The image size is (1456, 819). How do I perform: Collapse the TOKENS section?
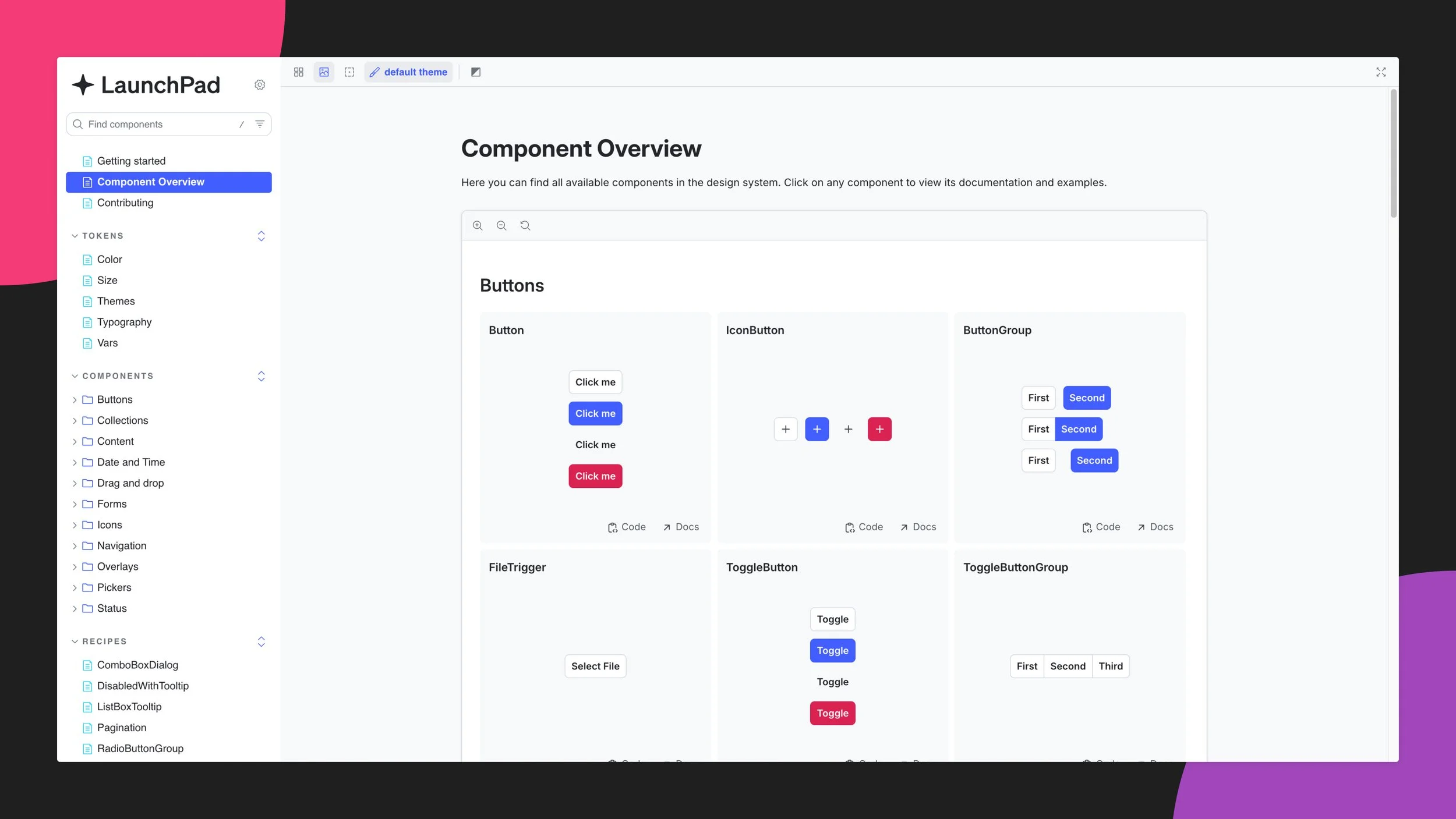(x=75, y=236)
